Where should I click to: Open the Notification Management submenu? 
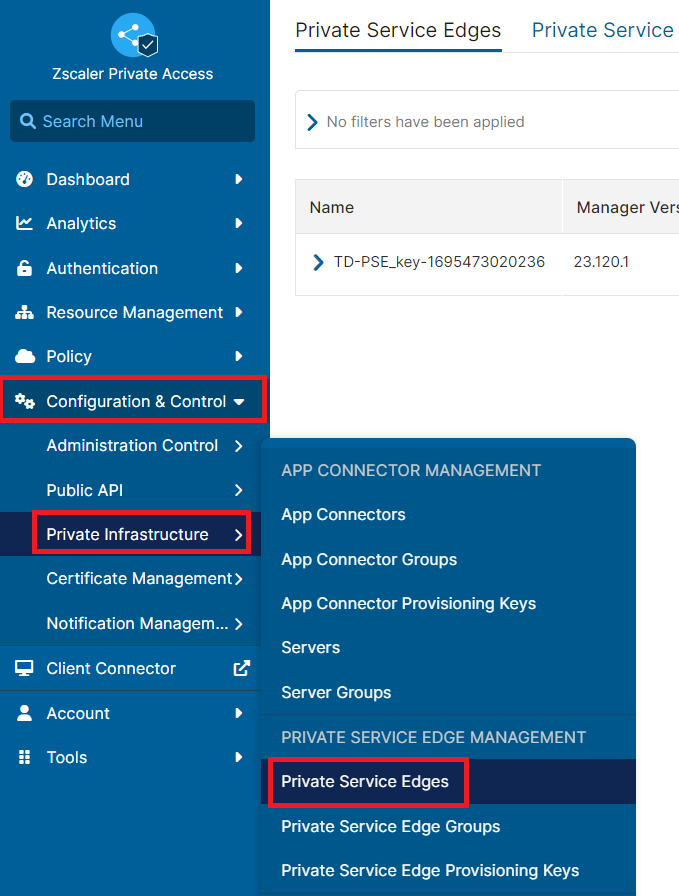[x=132, y=623]
